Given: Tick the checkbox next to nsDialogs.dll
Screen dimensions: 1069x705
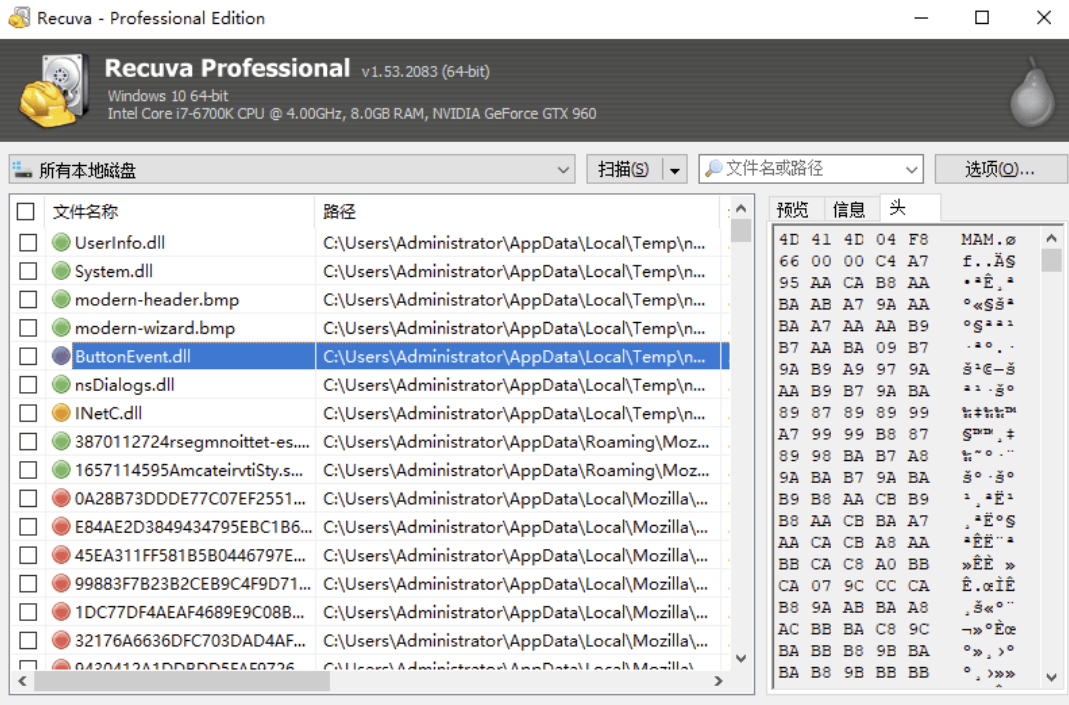Looking at the screenshot, I should click(28, 385).
